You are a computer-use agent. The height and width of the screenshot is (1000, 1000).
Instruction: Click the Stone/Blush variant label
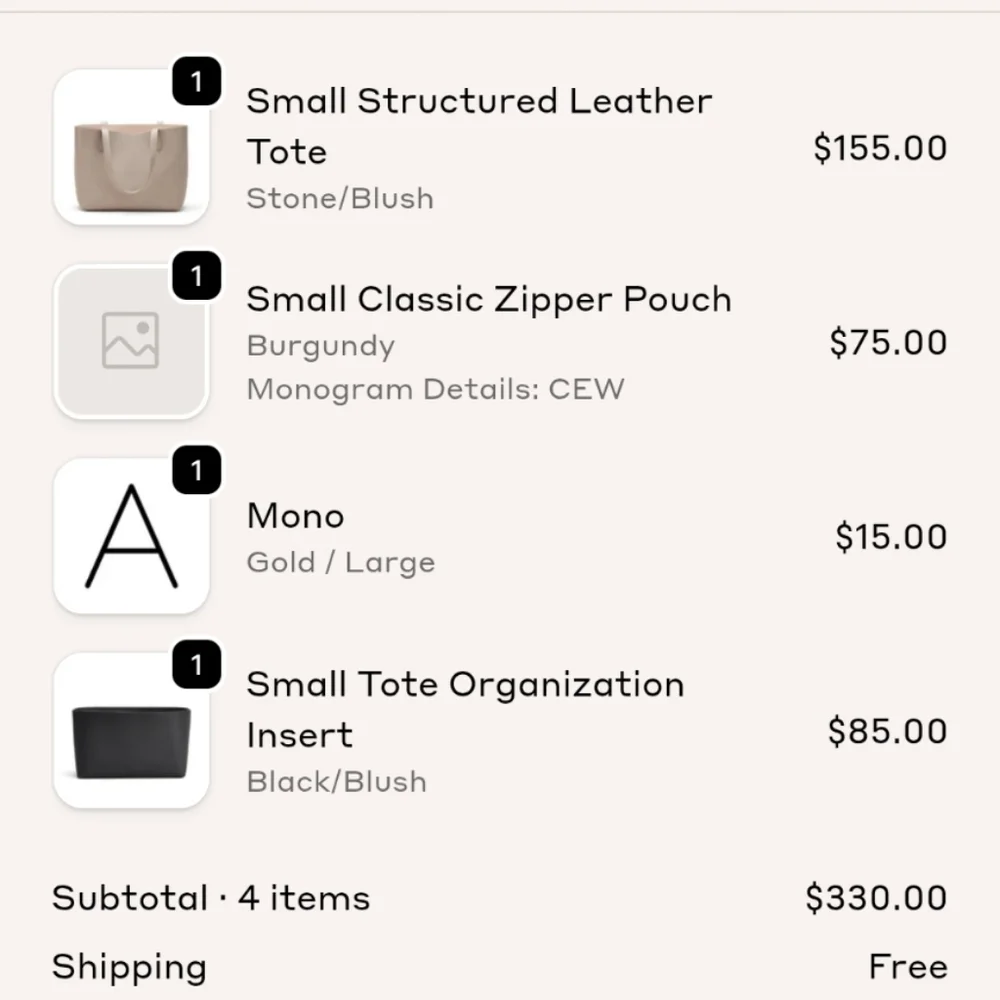[340, 199]
